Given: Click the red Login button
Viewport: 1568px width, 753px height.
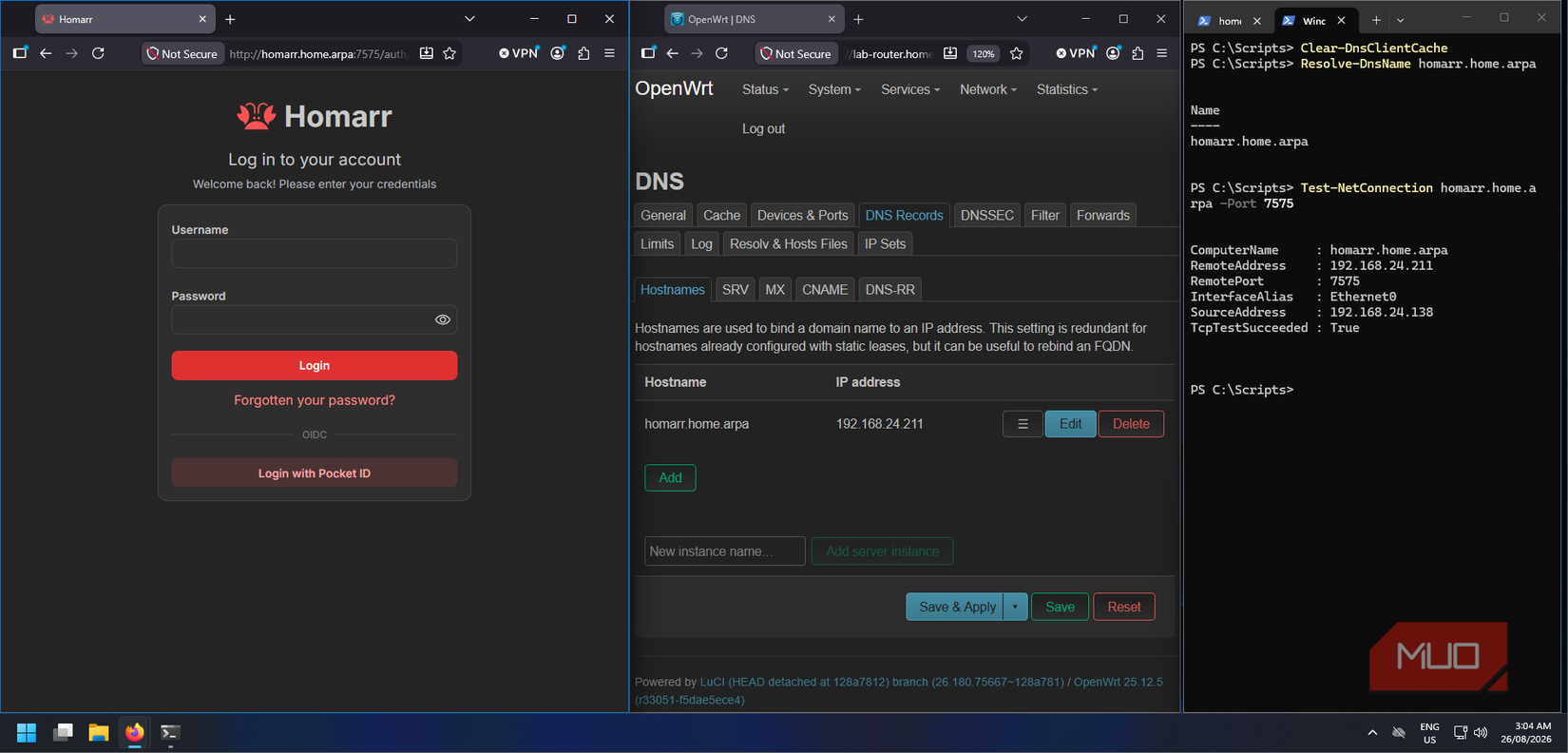Looking at the screenshot, I should 314,365.
